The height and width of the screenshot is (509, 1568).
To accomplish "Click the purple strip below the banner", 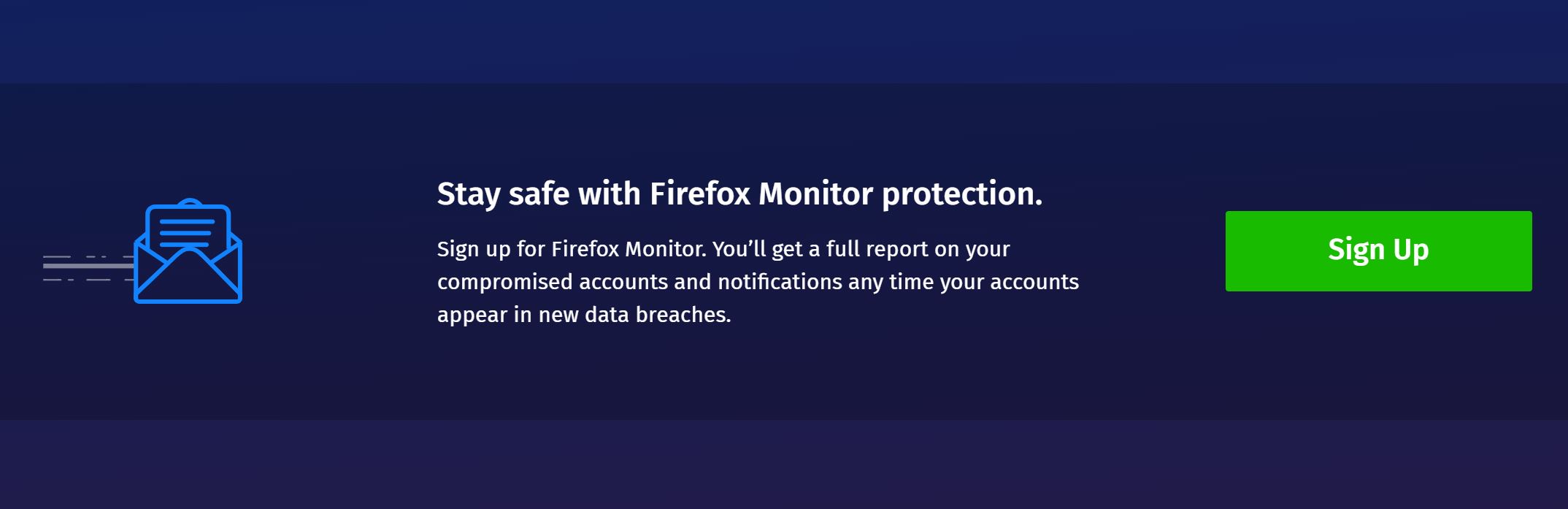I will (784, 464).
